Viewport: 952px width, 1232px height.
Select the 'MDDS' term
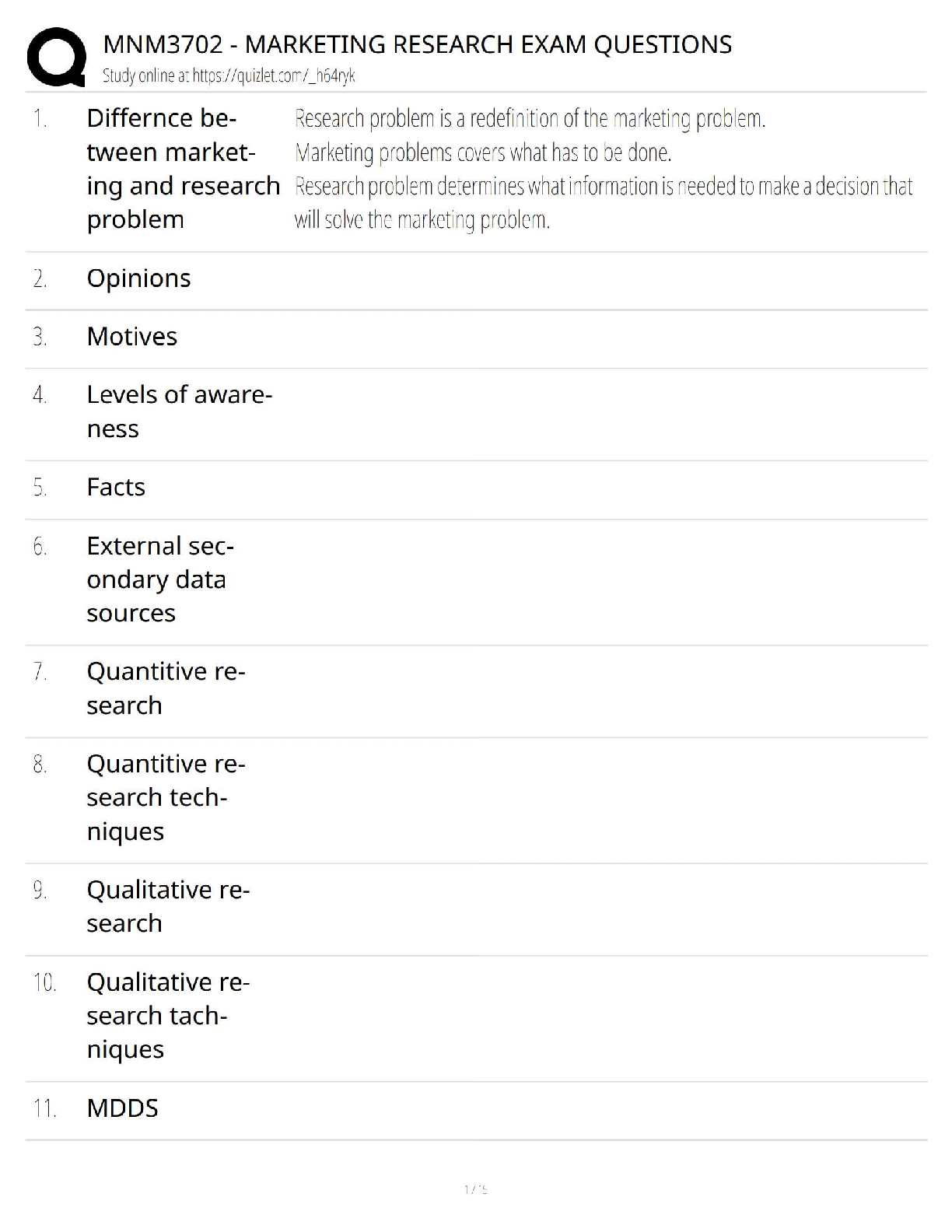pyautogui.click(x=122, y=1108)
